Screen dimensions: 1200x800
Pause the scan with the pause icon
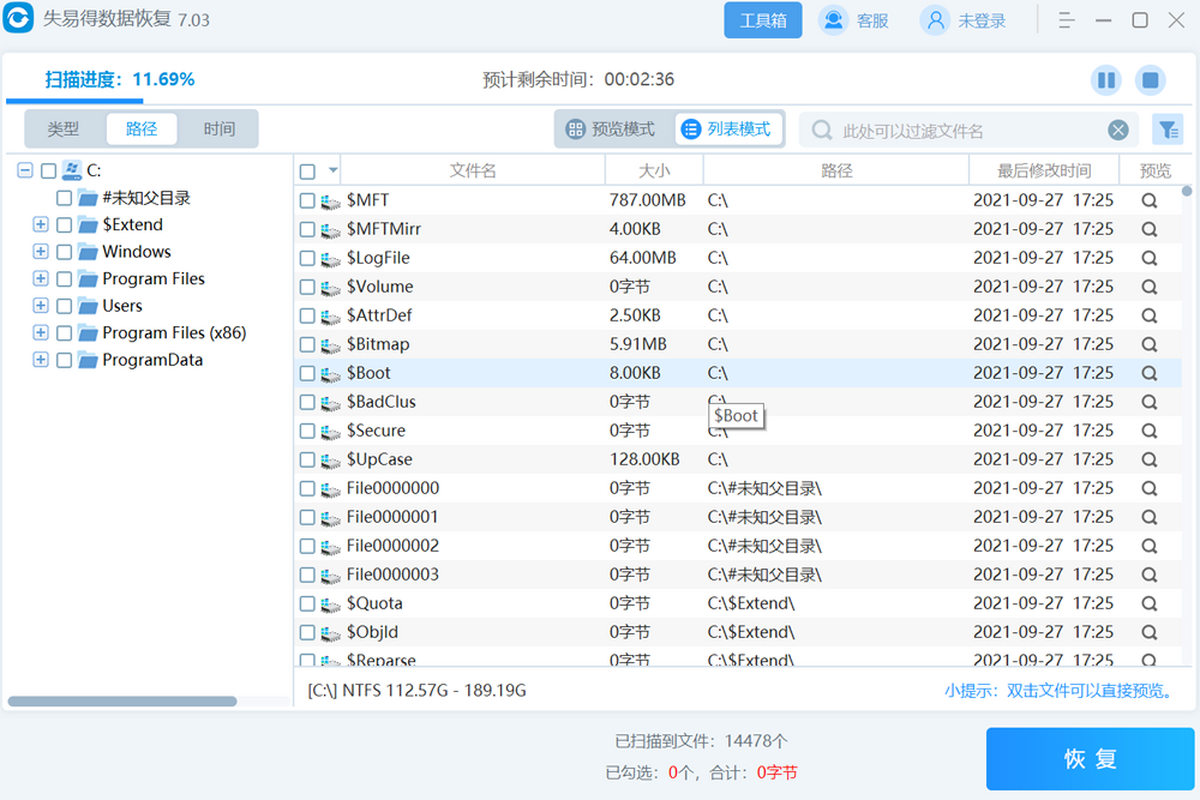1106,80
